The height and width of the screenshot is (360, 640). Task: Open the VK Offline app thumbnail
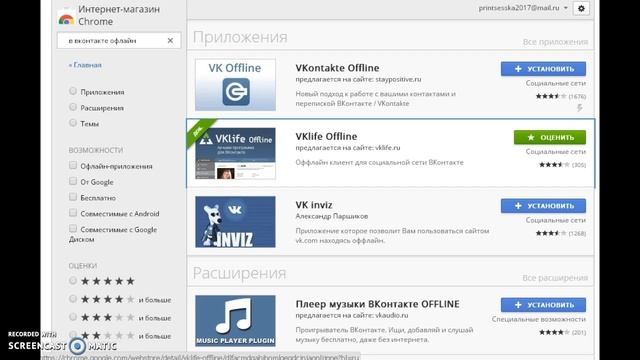click(235, 85)
